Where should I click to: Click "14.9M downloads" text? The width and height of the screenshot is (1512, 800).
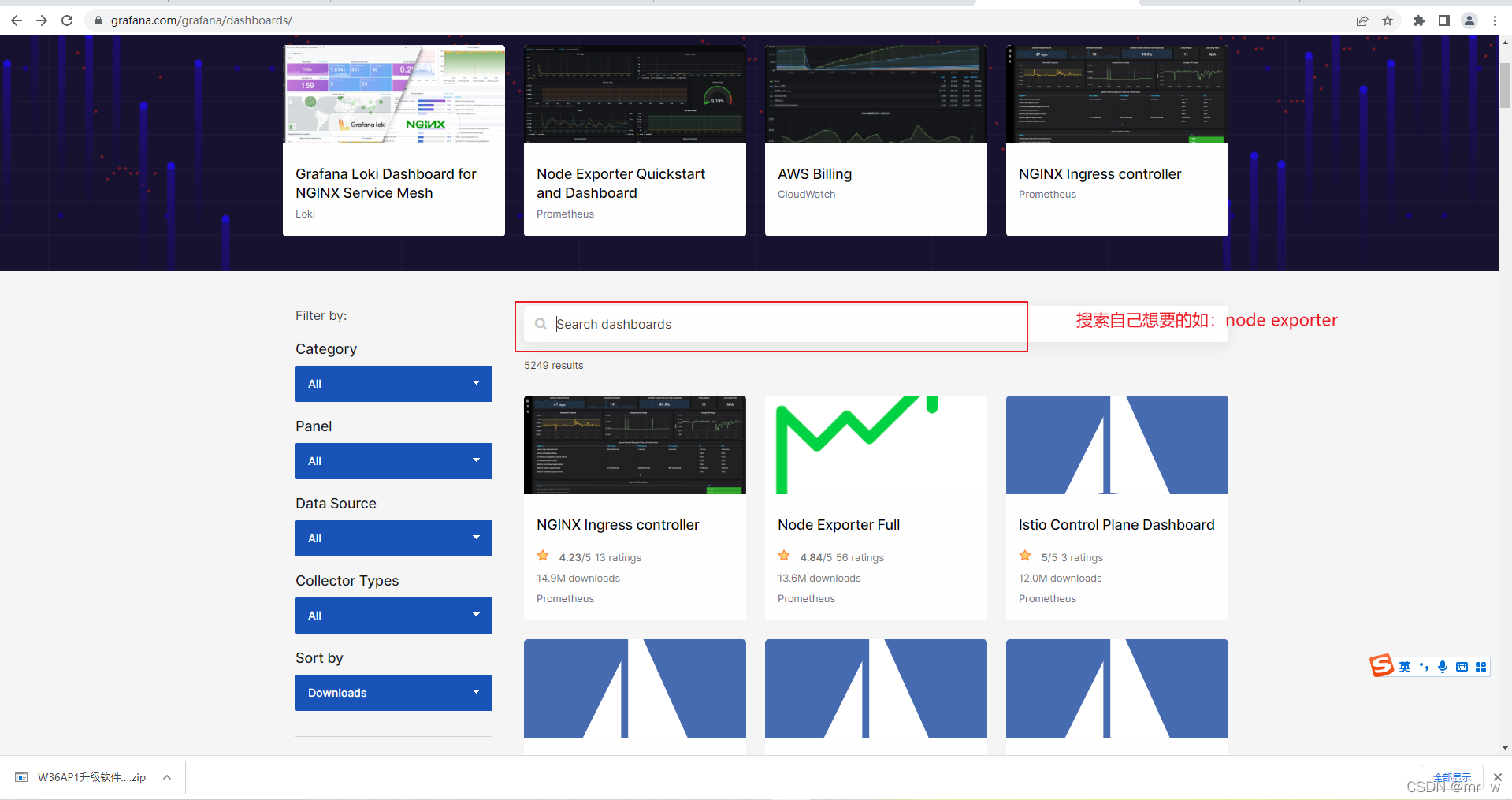click(x=578, y=578)
